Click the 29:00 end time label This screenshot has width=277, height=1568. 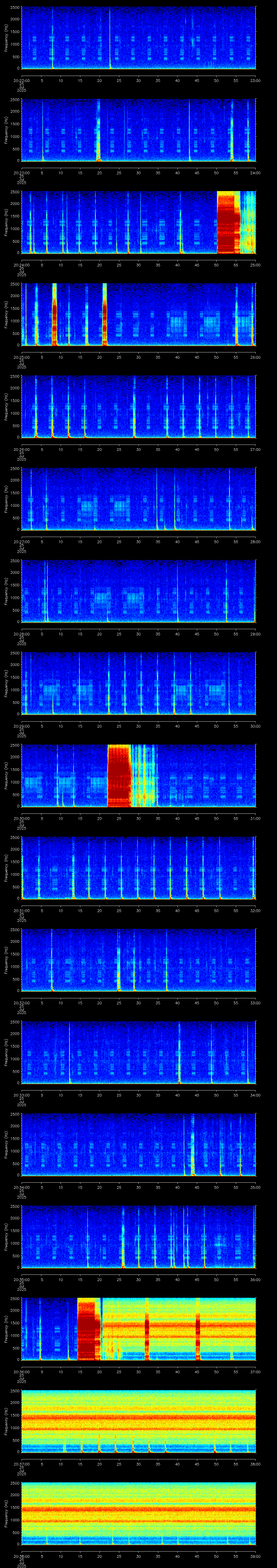pyautogui.click(x=255, y=634)
